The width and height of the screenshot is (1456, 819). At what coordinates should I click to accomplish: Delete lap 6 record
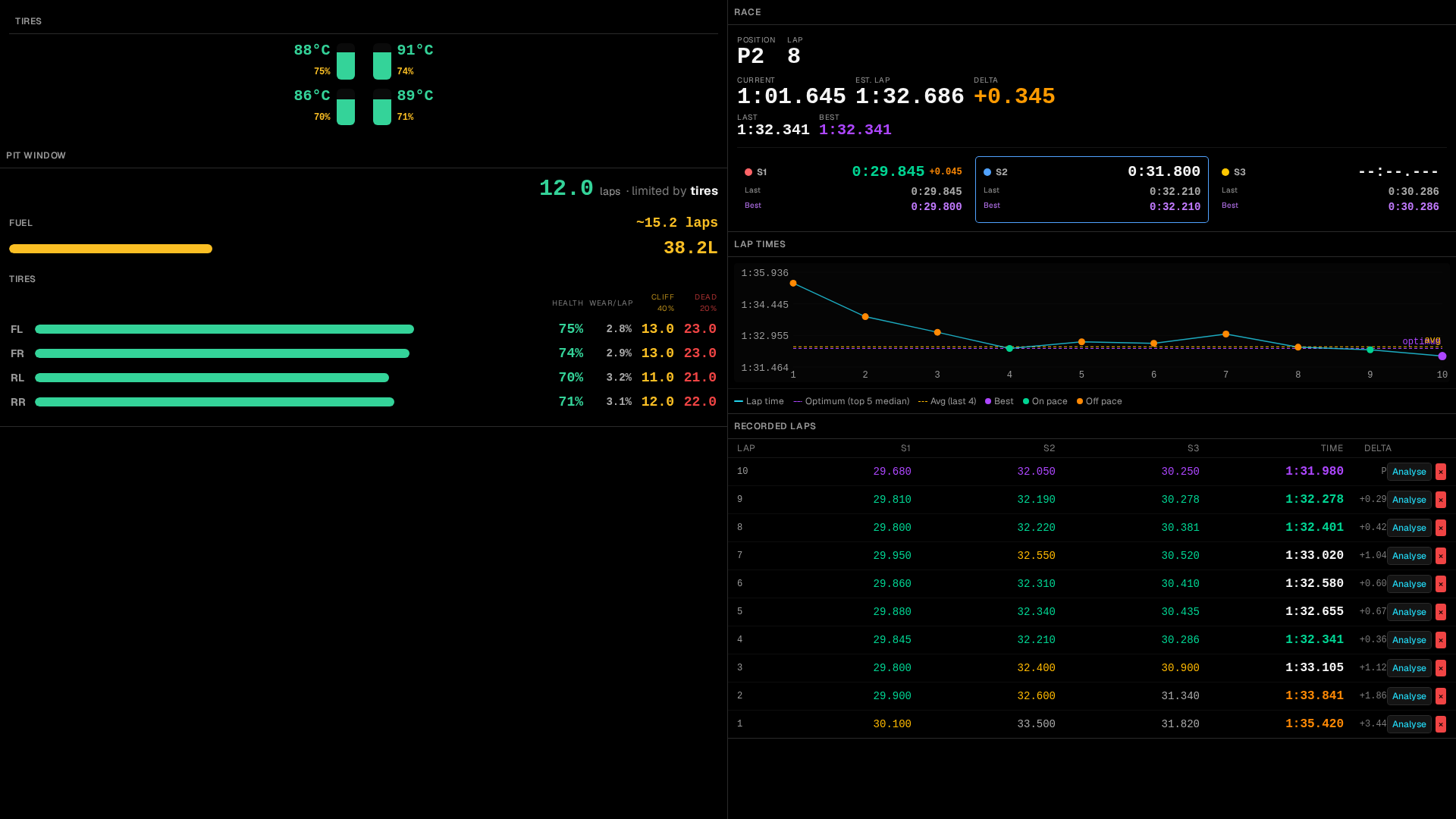pyautogui.click(x=1441, y=584)
